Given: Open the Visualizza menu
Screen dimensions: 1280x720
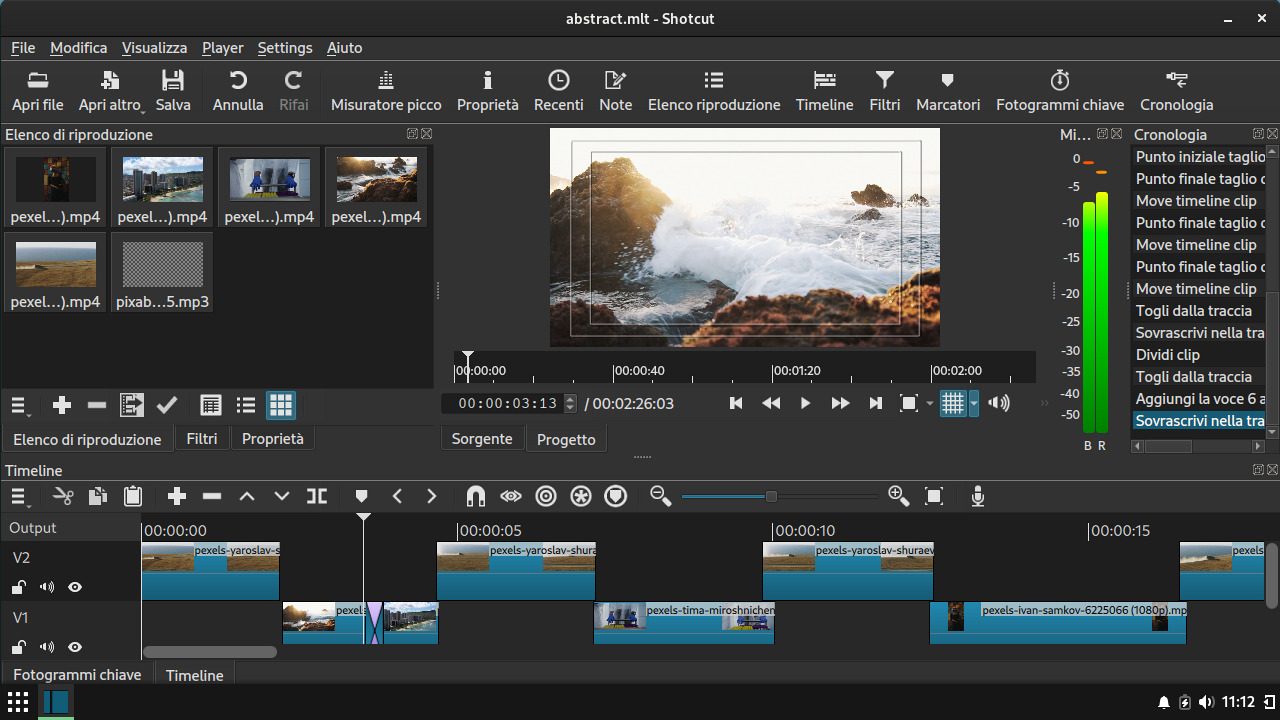Looking at the screenshot, I should click(154, 47).
